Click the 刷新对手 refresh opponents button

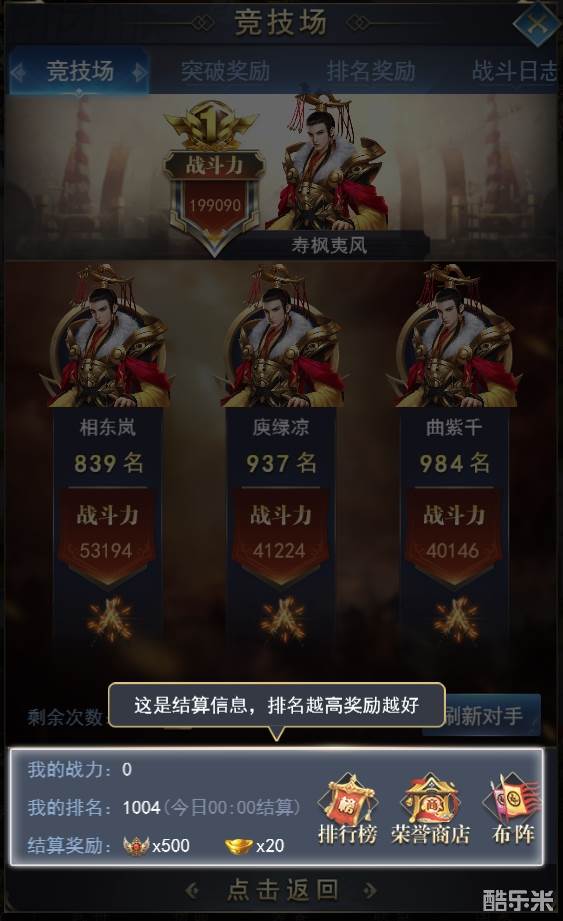(483, 715)
